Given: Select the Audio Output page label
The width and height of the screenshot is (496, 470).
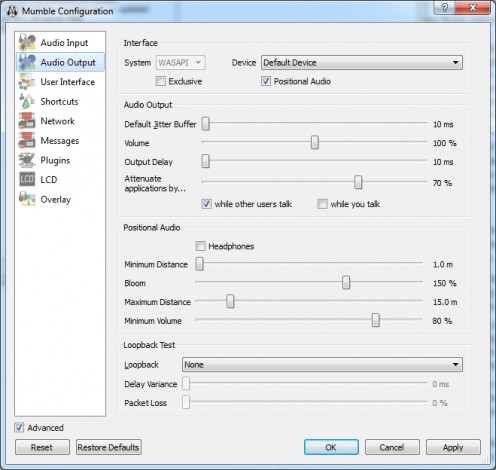Looking at the screenshot, I should click(x=68, y=62).
